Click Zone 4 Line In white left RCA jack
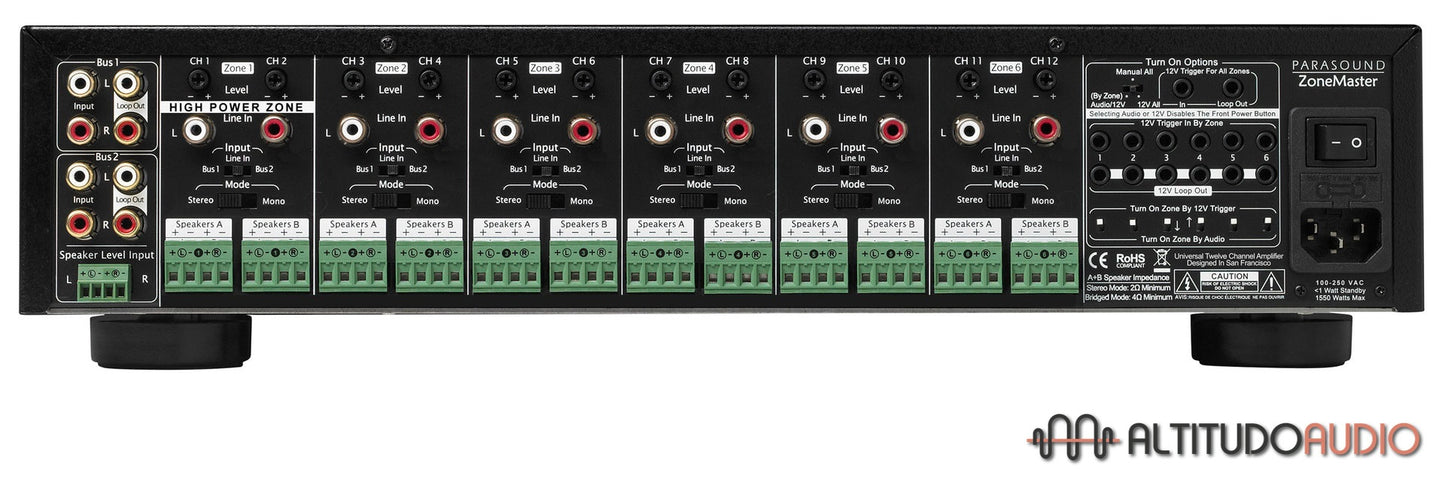Image resolution: width=1445 pixels, height=479 pixels. point(659,129)
